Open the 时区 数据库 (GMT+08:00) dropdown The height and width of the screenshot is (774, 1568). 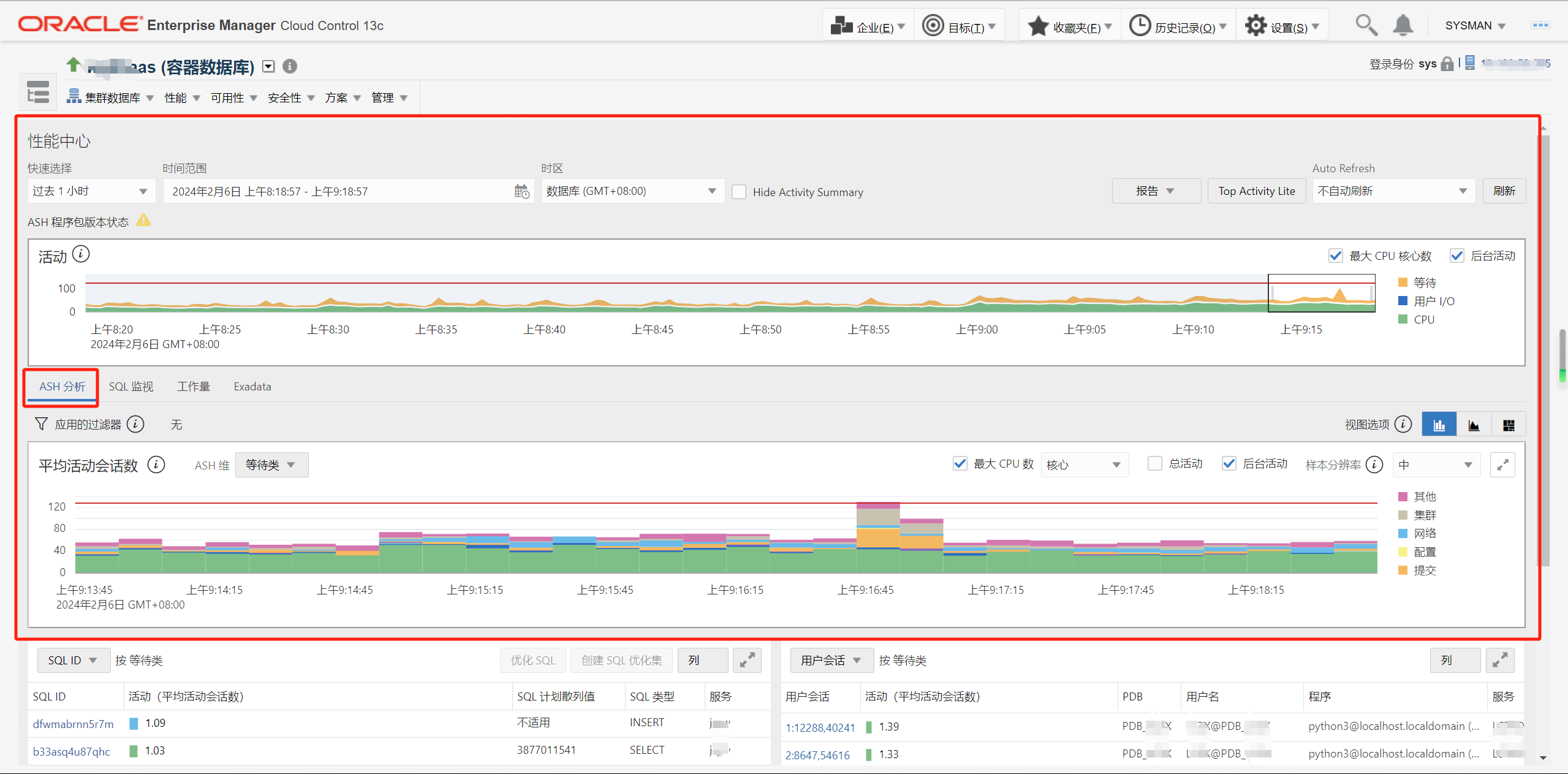632,191
